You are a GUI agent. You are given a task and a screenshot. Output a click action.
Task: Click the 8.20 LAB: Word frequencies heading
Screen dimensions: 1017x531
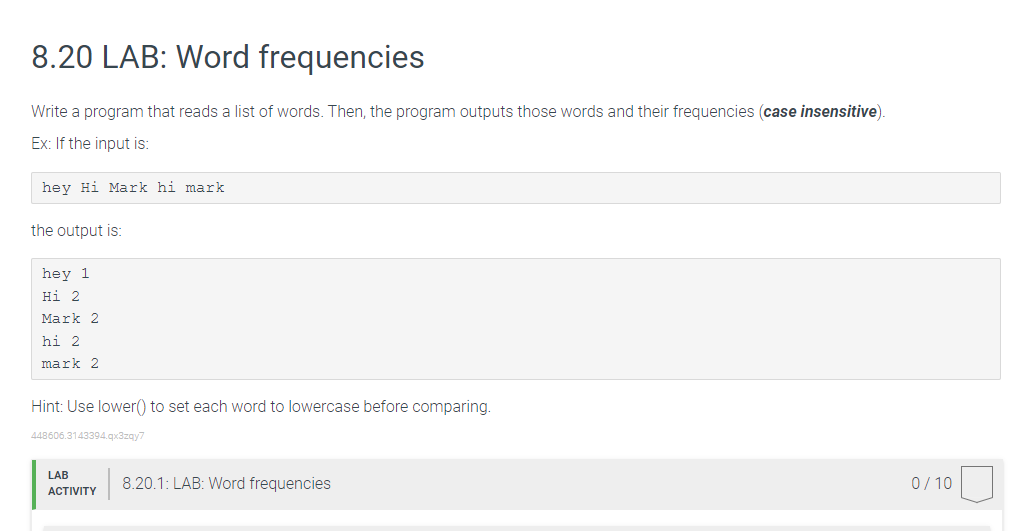coord(228,57)
